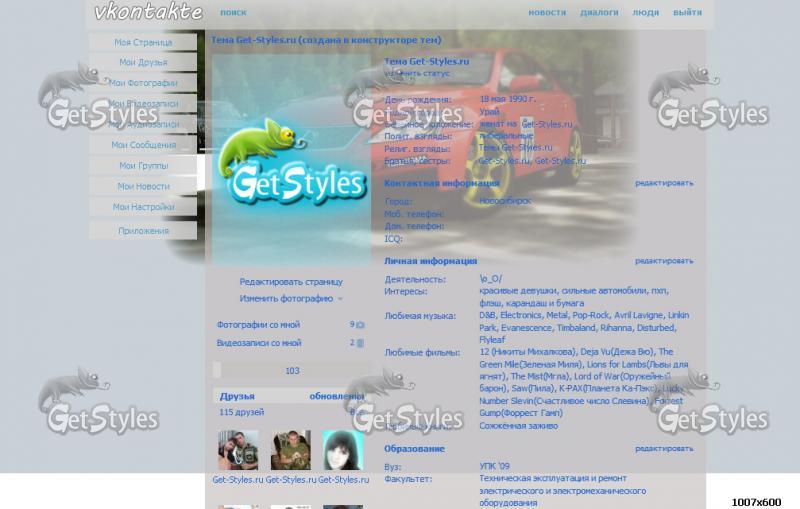Click the video icon beside Видеозаписи со мной
The image size is (800, 509).
tap(360, 343)
